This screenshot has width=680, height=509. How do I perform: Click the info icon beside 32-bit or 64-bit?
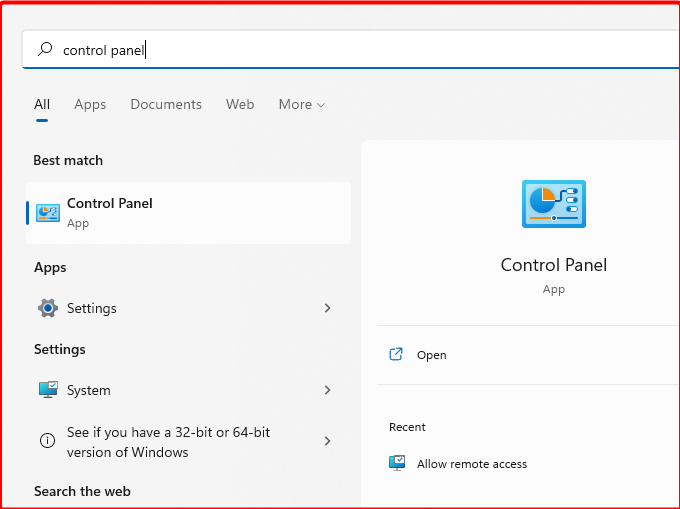(47, 440)
